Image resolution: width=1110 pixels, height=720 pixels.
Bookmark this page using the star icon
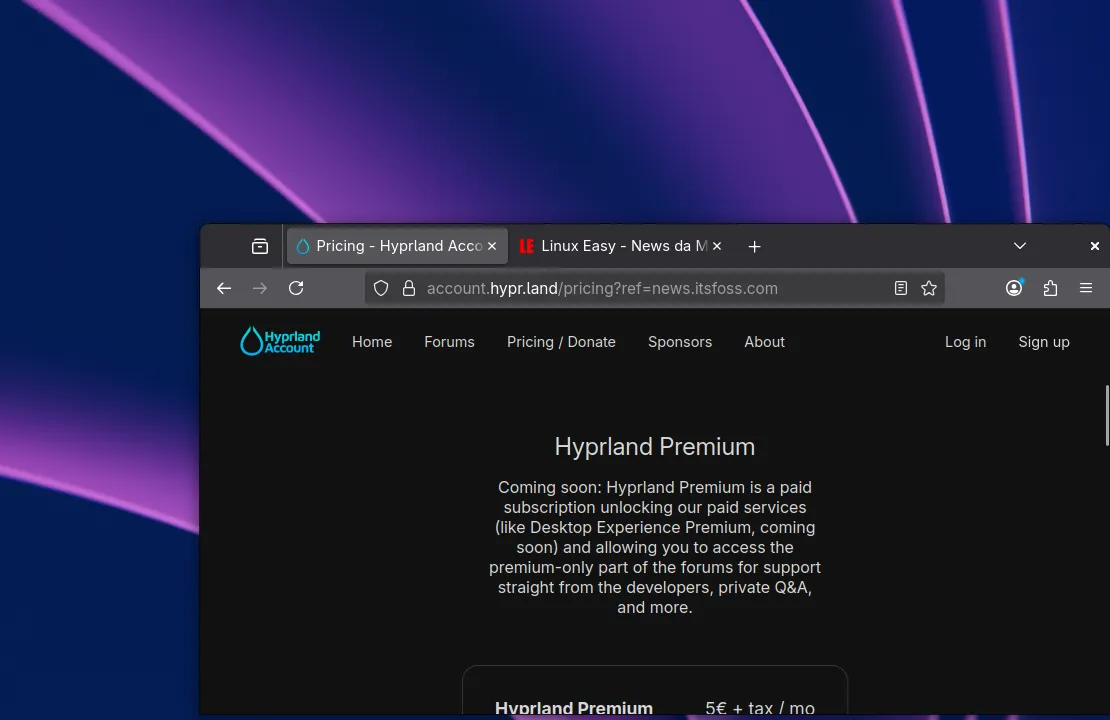(x=929, y=288)
